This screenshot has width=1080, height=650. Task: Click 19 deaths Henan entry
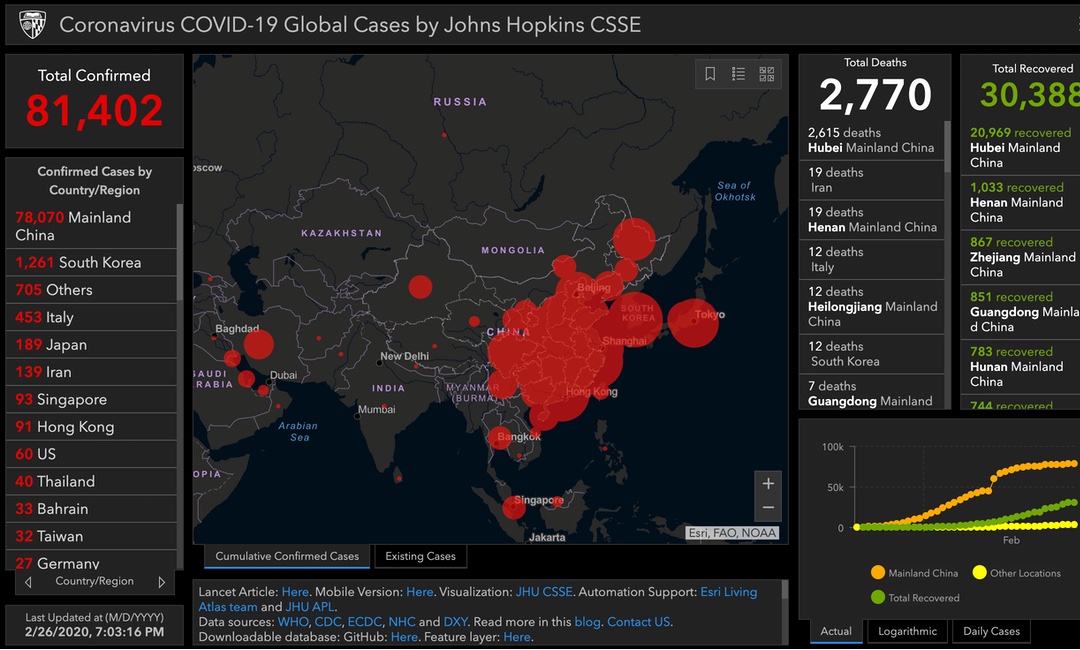click(871, 220)
